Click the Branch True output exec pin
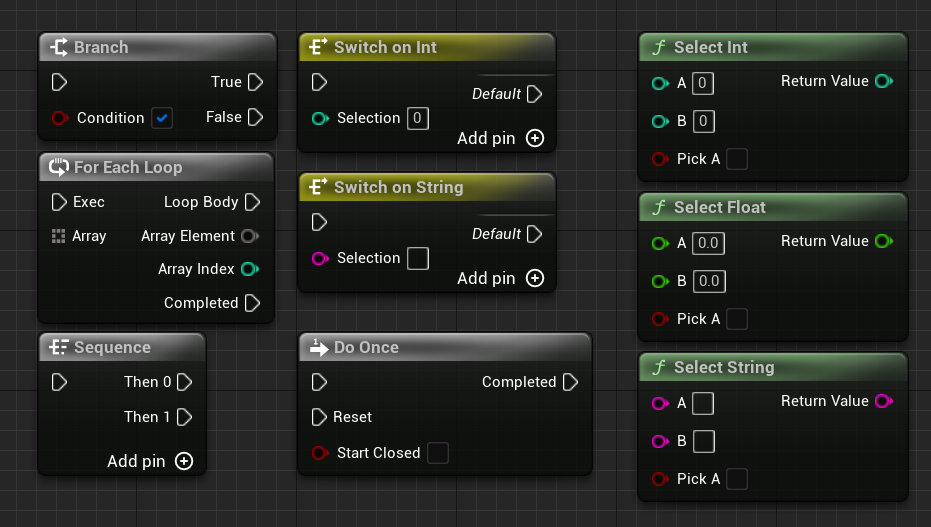Screen dimensions: 931x527 tap(255, 82)
